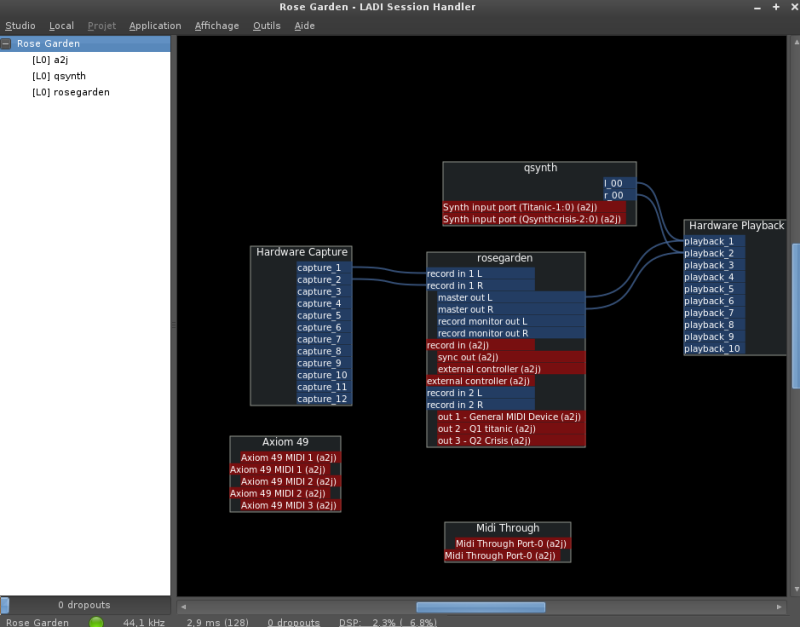Viewport: 800px width, 627px height.
Task: Select qsynth r_00 output port
Action: coord(619,195)
